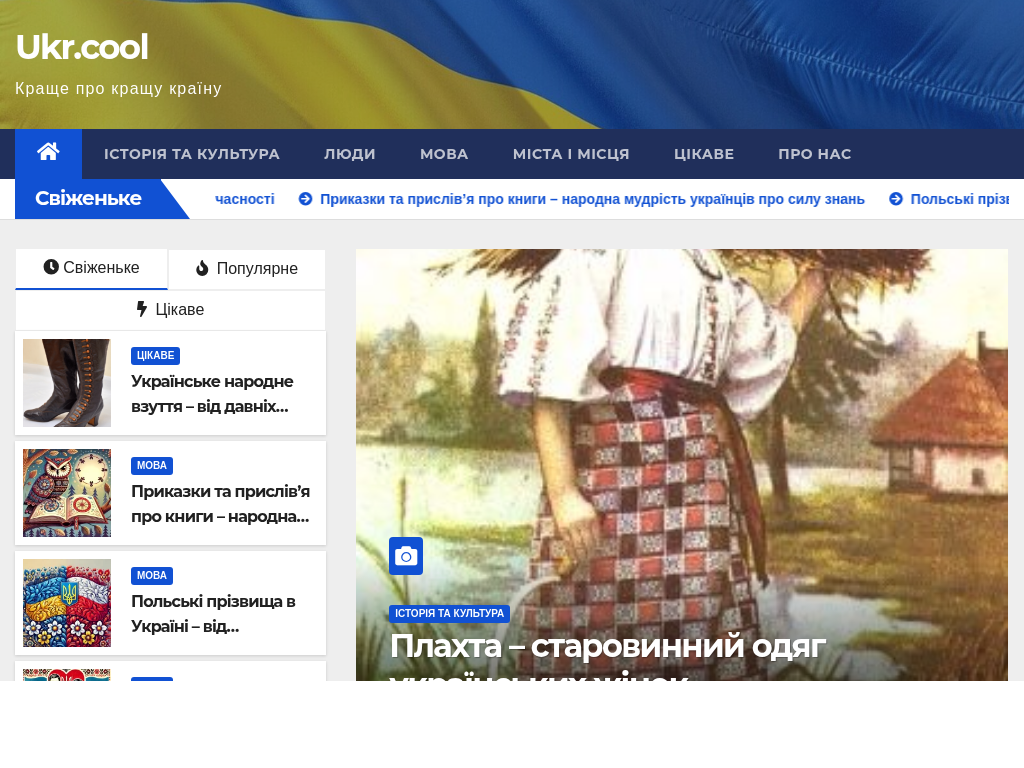
Task: Click ІСТОРІЯ ТА КУЛЬТУРА tag on featured image
Action: (449, 613)
